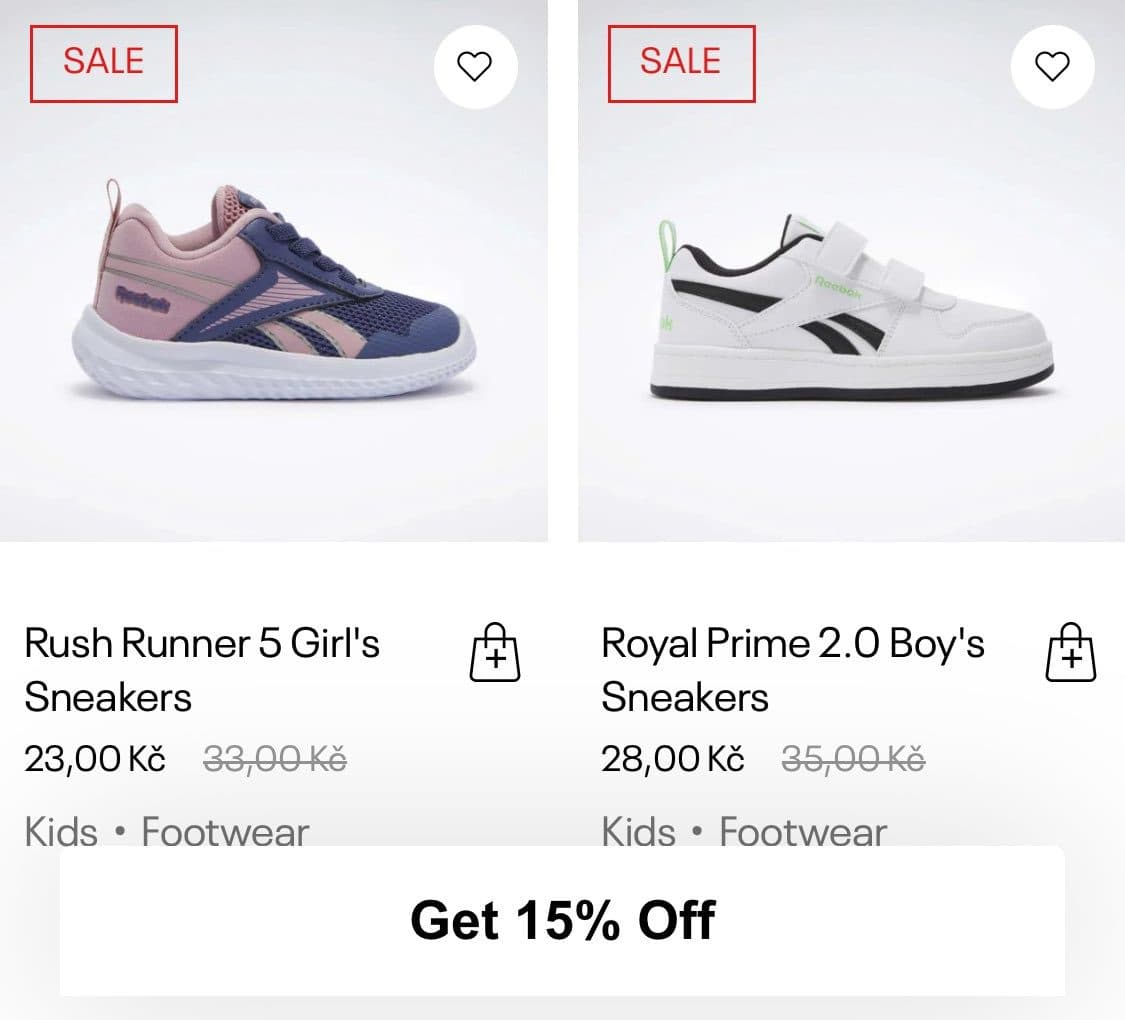This screenshot has height=1020, width=1125.
Task: Open the pink and navy sneaker photo
Action: (x=275, y=290)
